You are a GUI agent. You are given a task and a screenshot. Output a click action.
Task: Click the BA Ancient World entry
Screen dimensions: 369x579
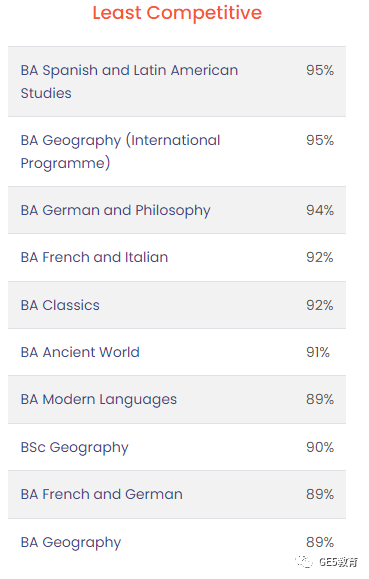[80, 352]
